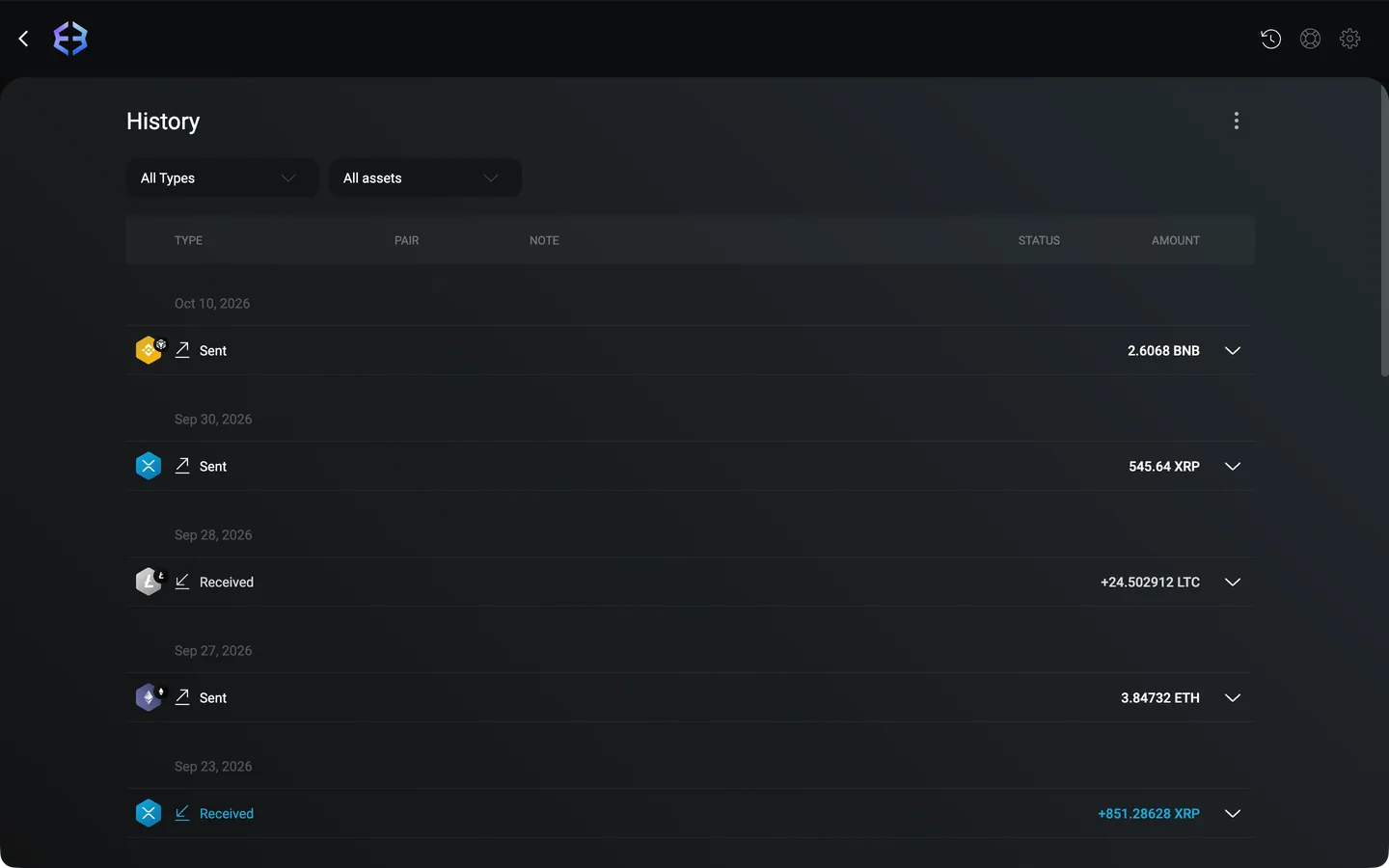
Task: Click the sent arrow icon on ETH row
Action: click(x=182, y=697)
